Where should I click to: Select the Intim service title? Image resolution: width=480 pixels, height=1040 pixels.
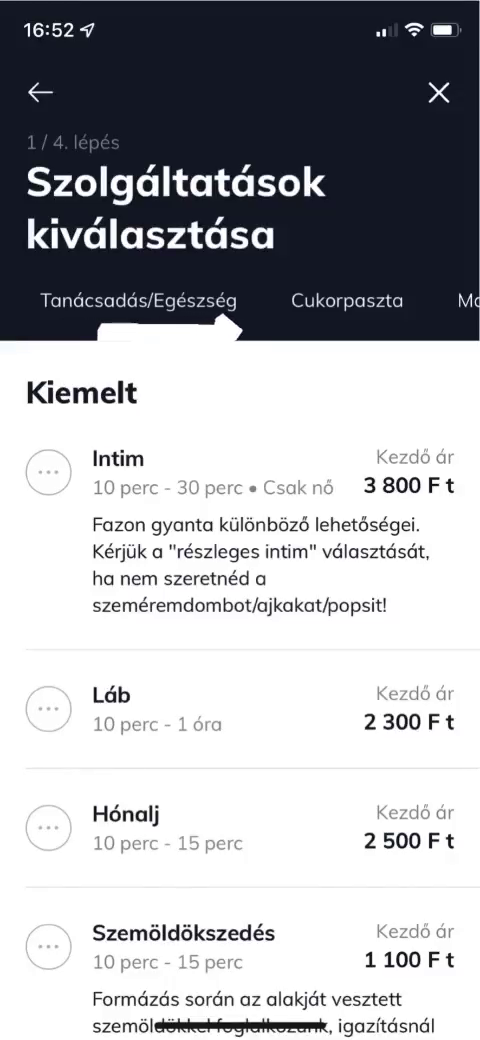(118, 458)
